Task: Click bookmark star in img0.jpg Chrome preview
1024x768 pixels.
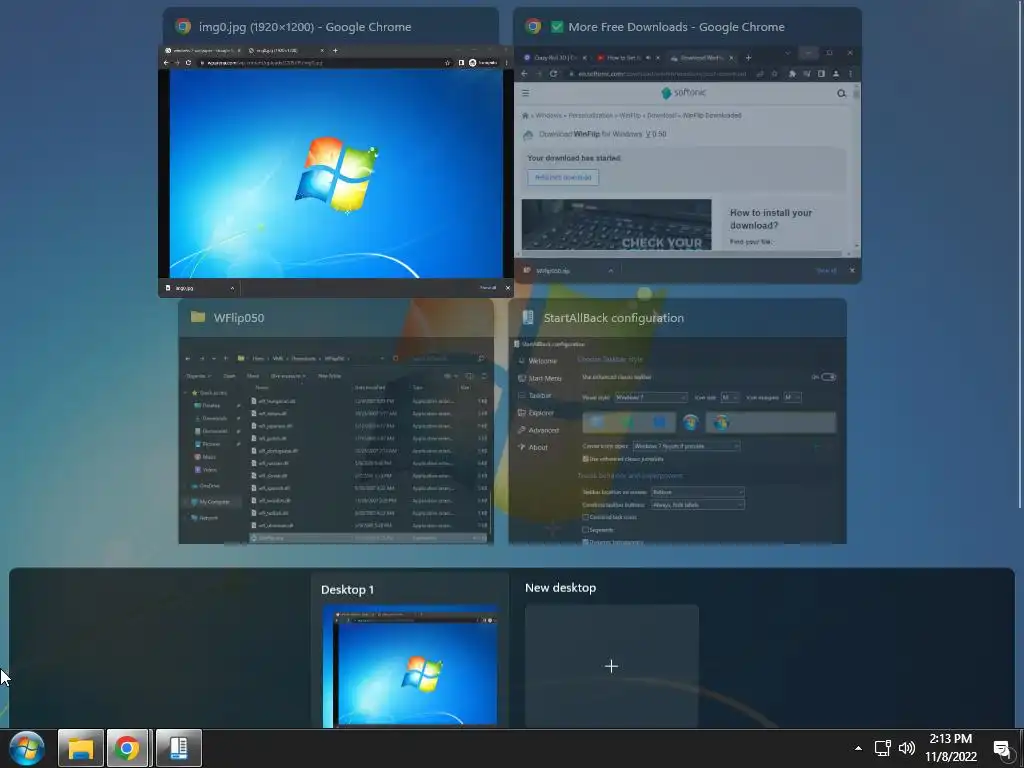Action: pyautogui.click(x=447, y=63)
